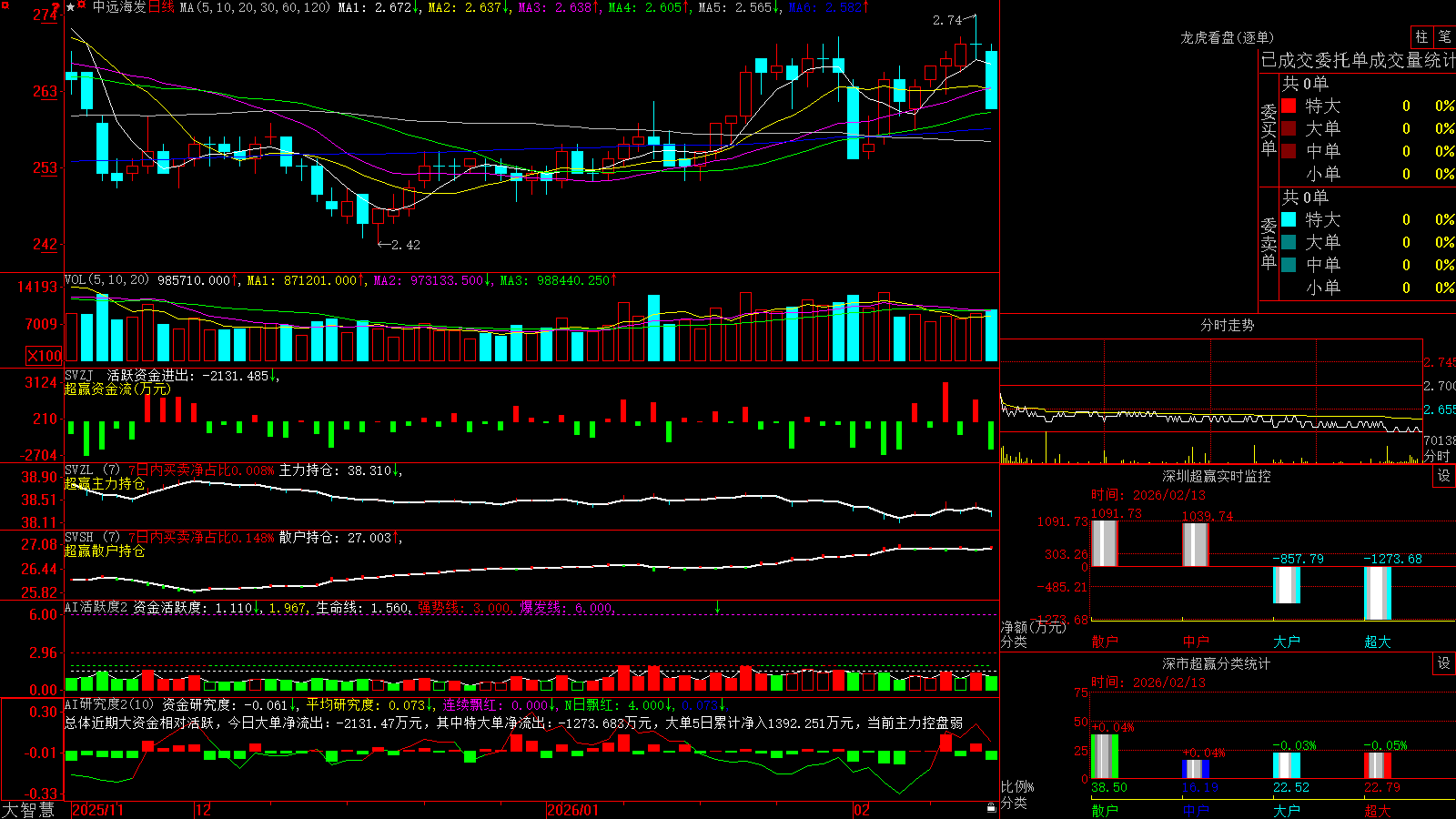Click the 散户 1091.73 bar in 实时监控
This screenshot has width=1456, height=819.
1104,543
